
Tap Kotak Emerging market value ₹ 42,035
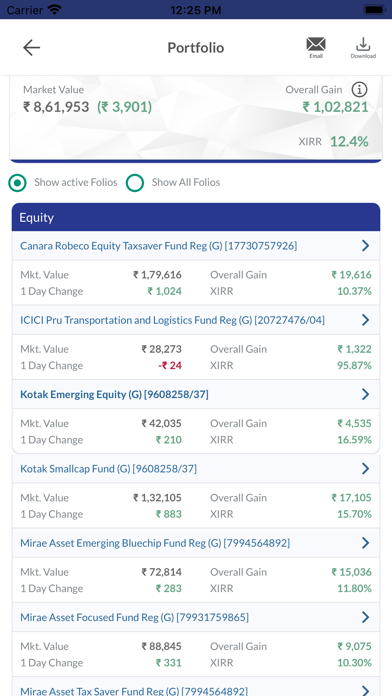162,423
